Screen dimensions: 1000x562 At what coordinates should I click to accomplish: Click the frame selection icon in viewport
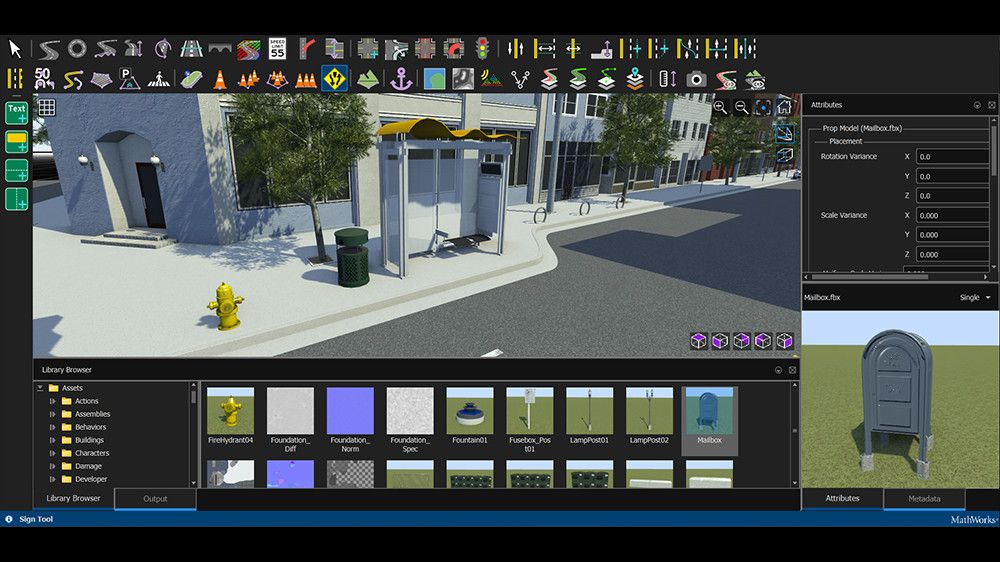click(x=763, y=107)
